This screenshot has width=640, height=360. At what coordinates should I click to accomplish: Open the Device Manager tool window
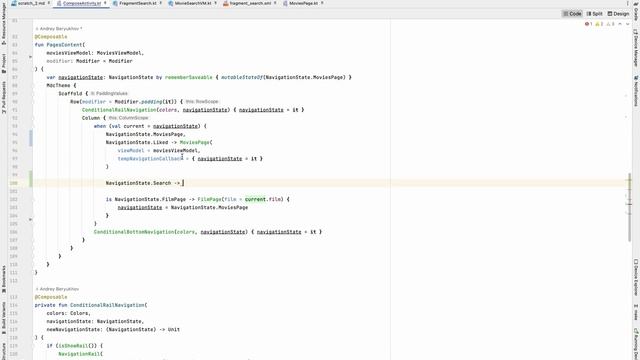point(636,48)
